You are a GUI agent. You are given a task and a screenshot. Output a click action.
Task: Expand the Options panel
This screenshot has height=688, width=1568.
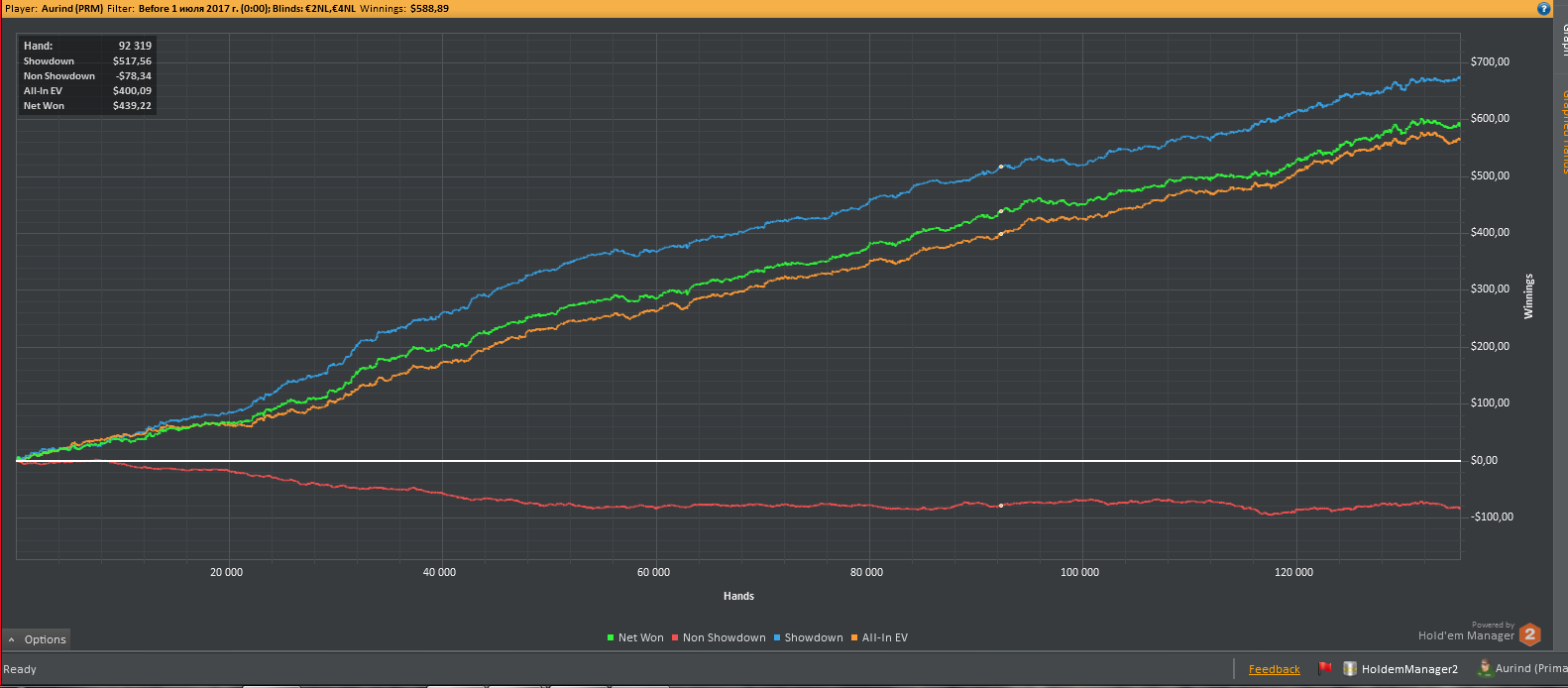(x=45, y=639)
